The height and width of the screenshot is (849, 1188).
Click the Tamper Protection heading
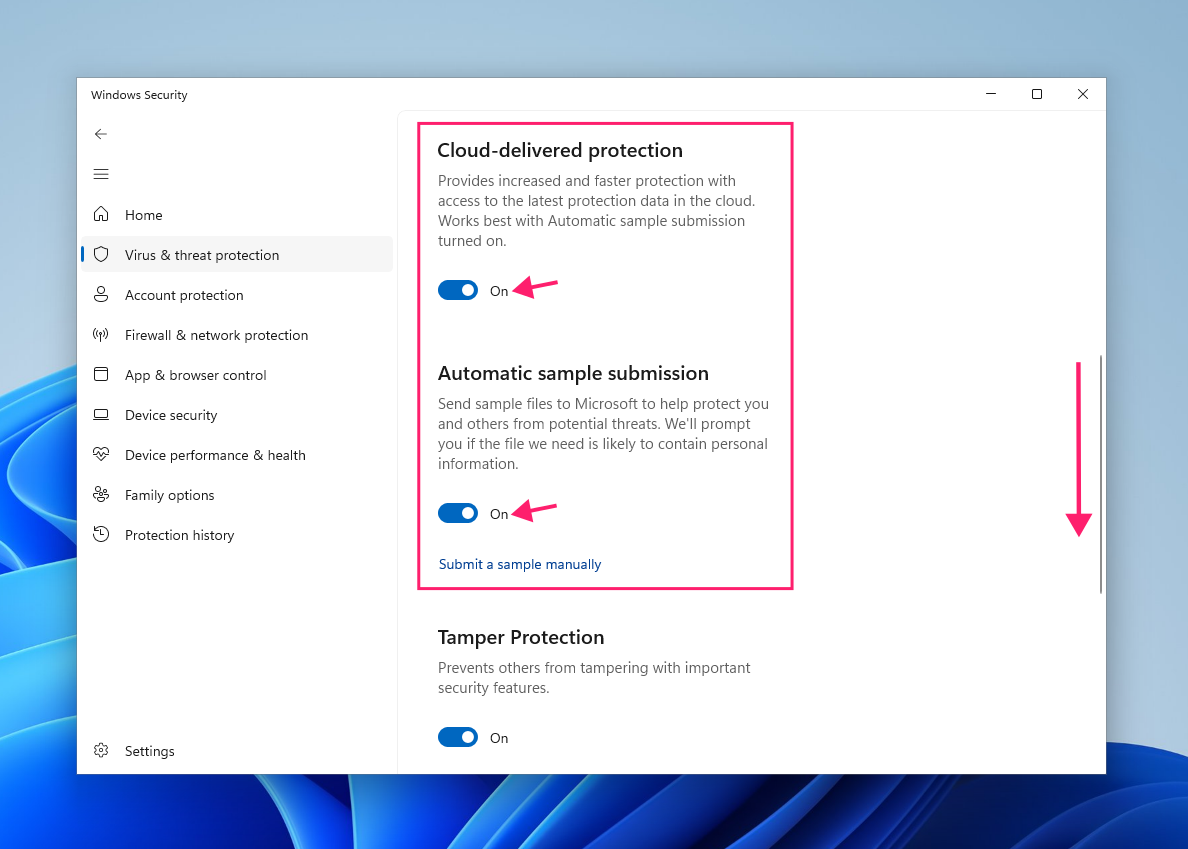click(x=521, y=637)
